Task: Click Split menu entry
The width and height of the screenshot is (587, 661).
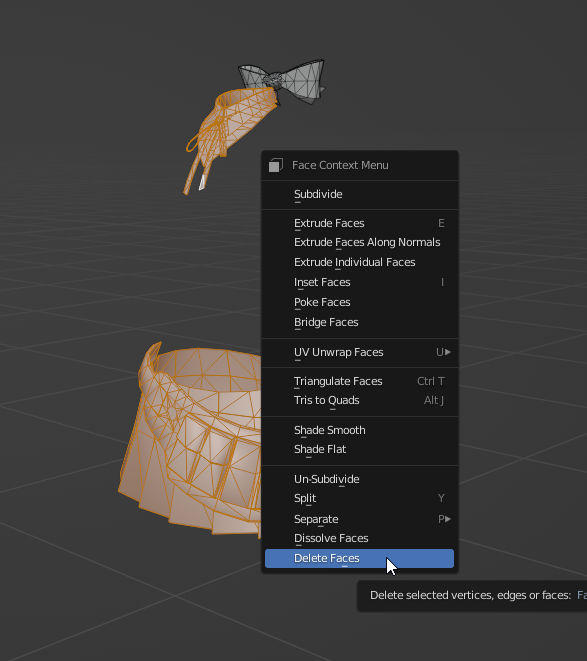Action: (x=359, y=498)
